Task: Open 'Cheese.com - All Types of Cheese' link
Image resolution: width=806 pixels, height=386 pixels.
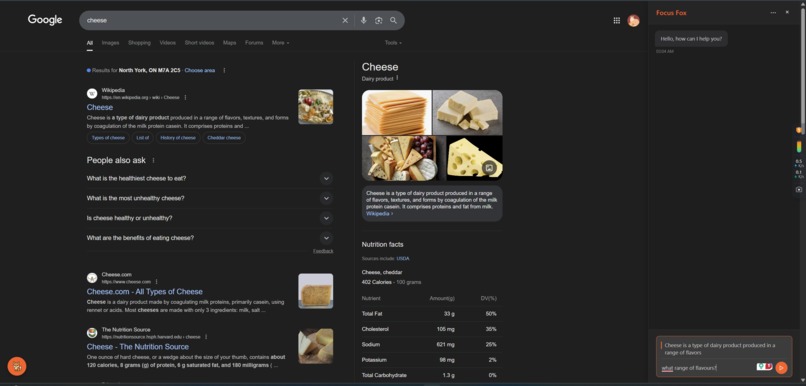Action: tap(144, 291)
